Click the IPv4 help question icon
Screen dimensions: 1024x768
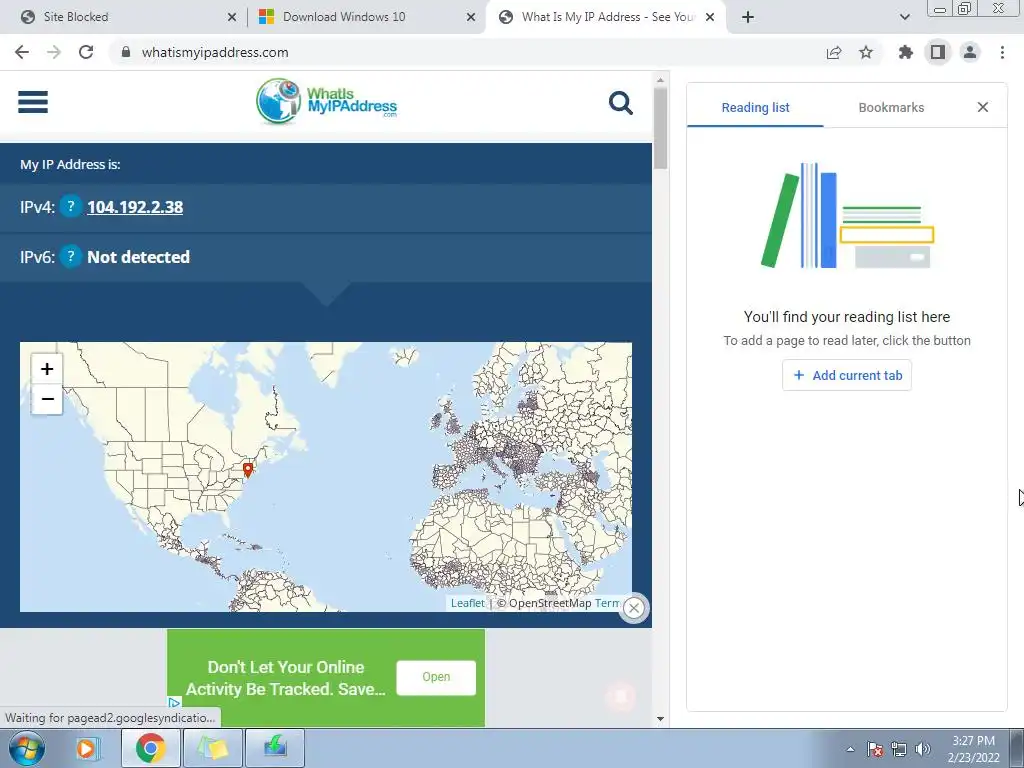[x=71, y=206]
